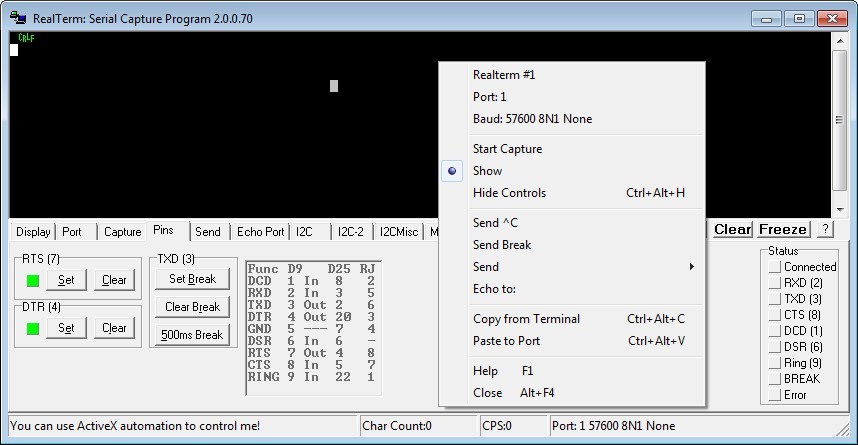Select Send Break menu entry

[x=572, y=245]
